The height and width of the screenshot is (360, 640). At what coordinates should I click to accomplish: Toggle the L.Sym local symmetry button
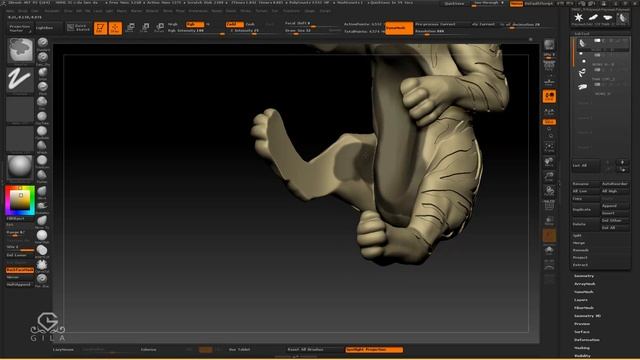[549, 112]
